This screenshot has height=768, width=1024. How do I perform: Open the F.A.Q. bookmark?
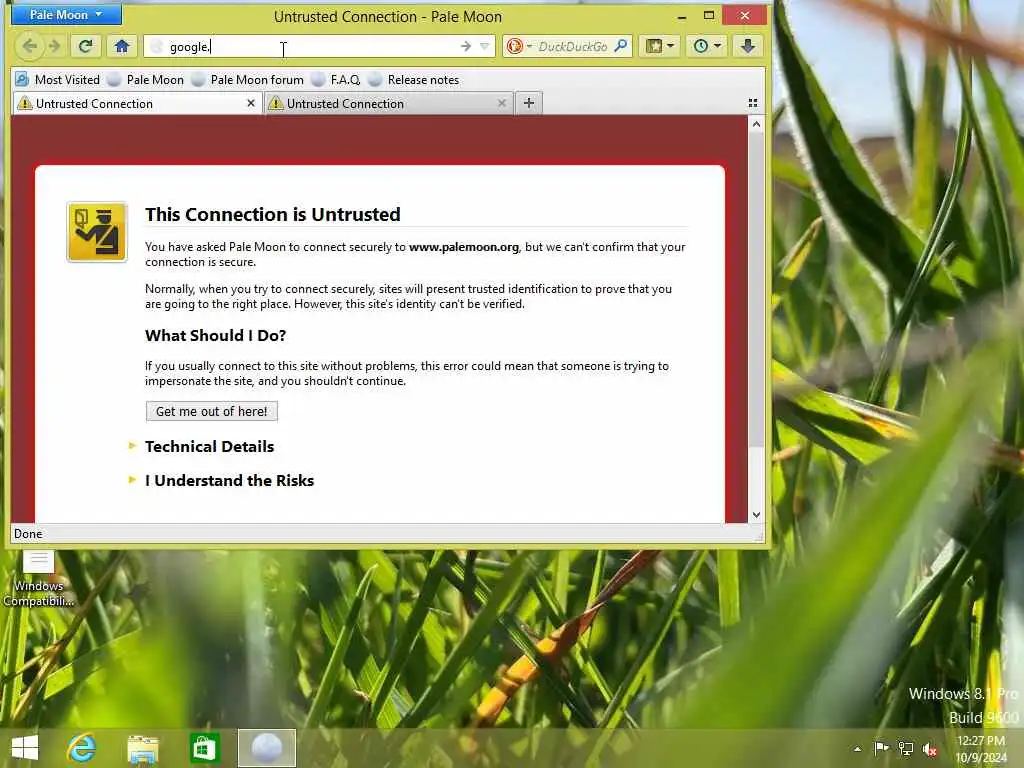click(336, 80)
